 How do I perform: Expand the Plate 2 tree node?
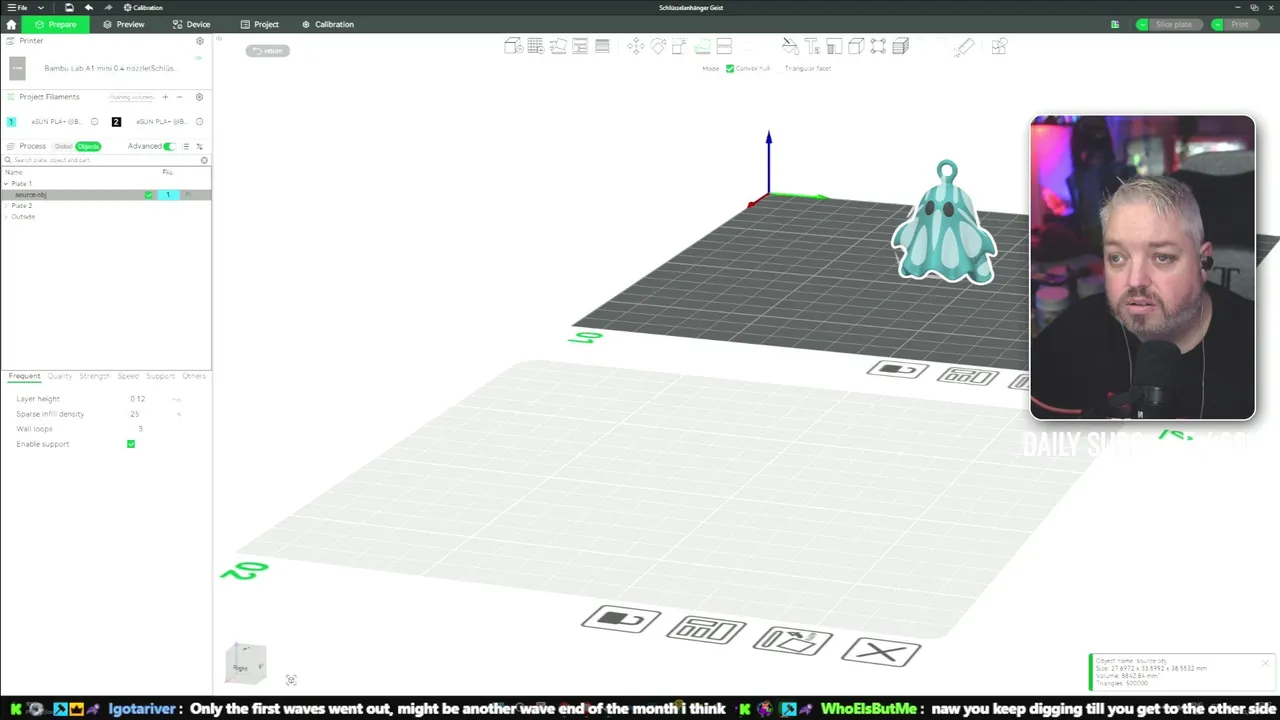pyautogui.click(x=6, y=206)
